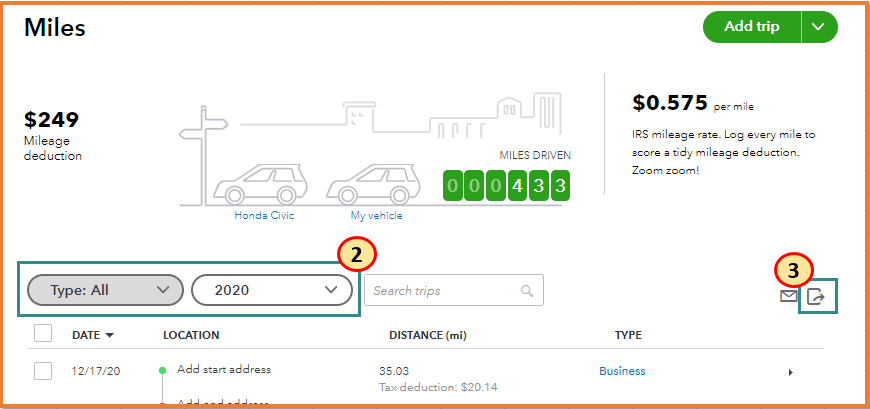Image resolution: width=870 pixels, height=409 pixels.
Task: Open the Add trip dropdown arrow
Action: coord(819,27)
